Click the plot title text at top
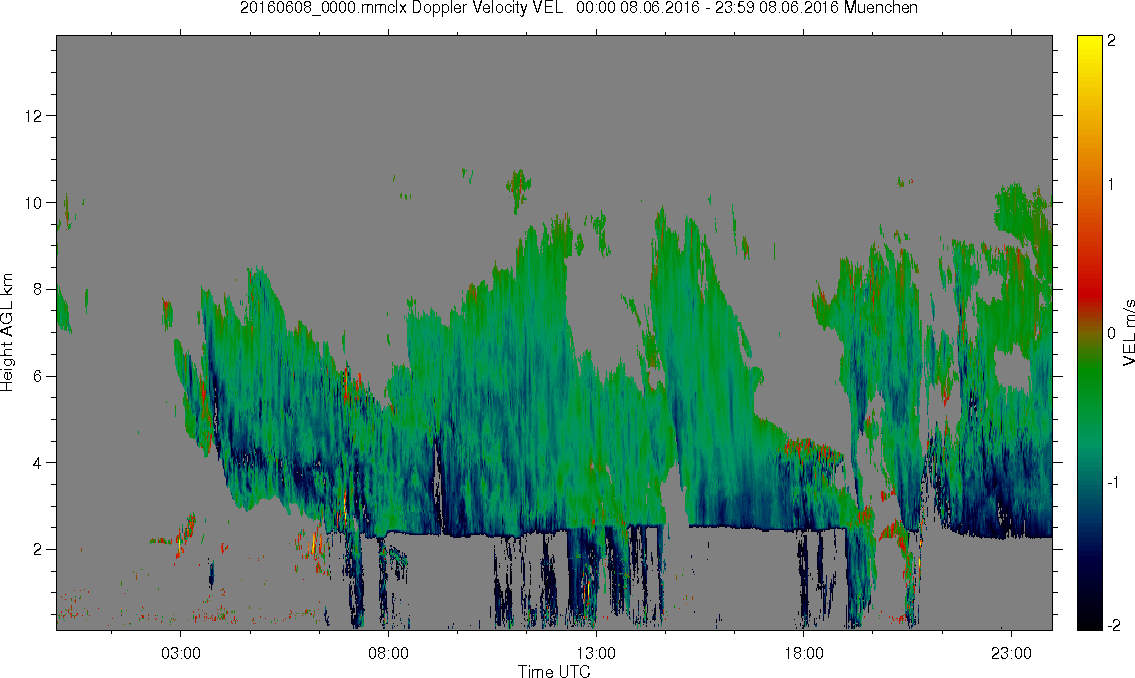This screenshot has width=1135, height=678. pyautogui.click(x=578, y=8)
